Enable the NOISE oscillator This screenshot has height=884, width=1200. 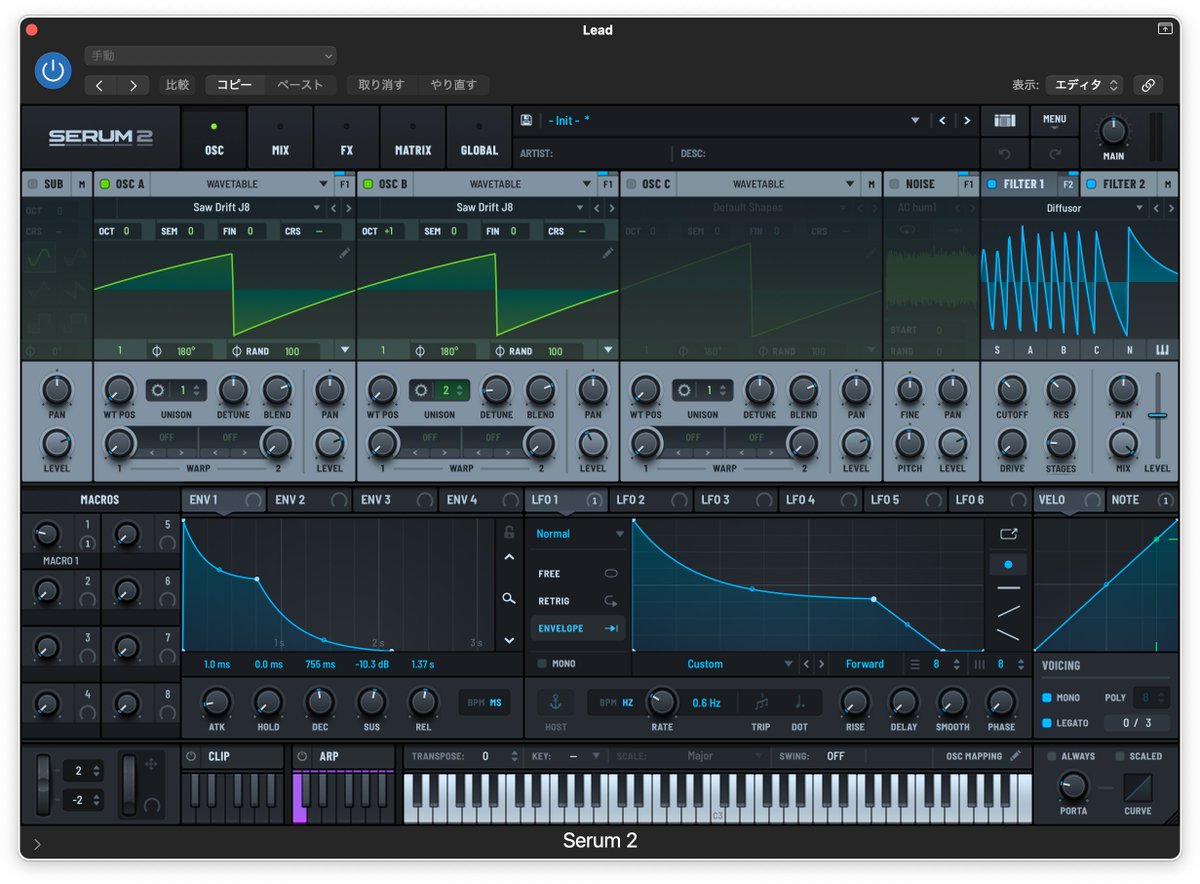point(894,184)
